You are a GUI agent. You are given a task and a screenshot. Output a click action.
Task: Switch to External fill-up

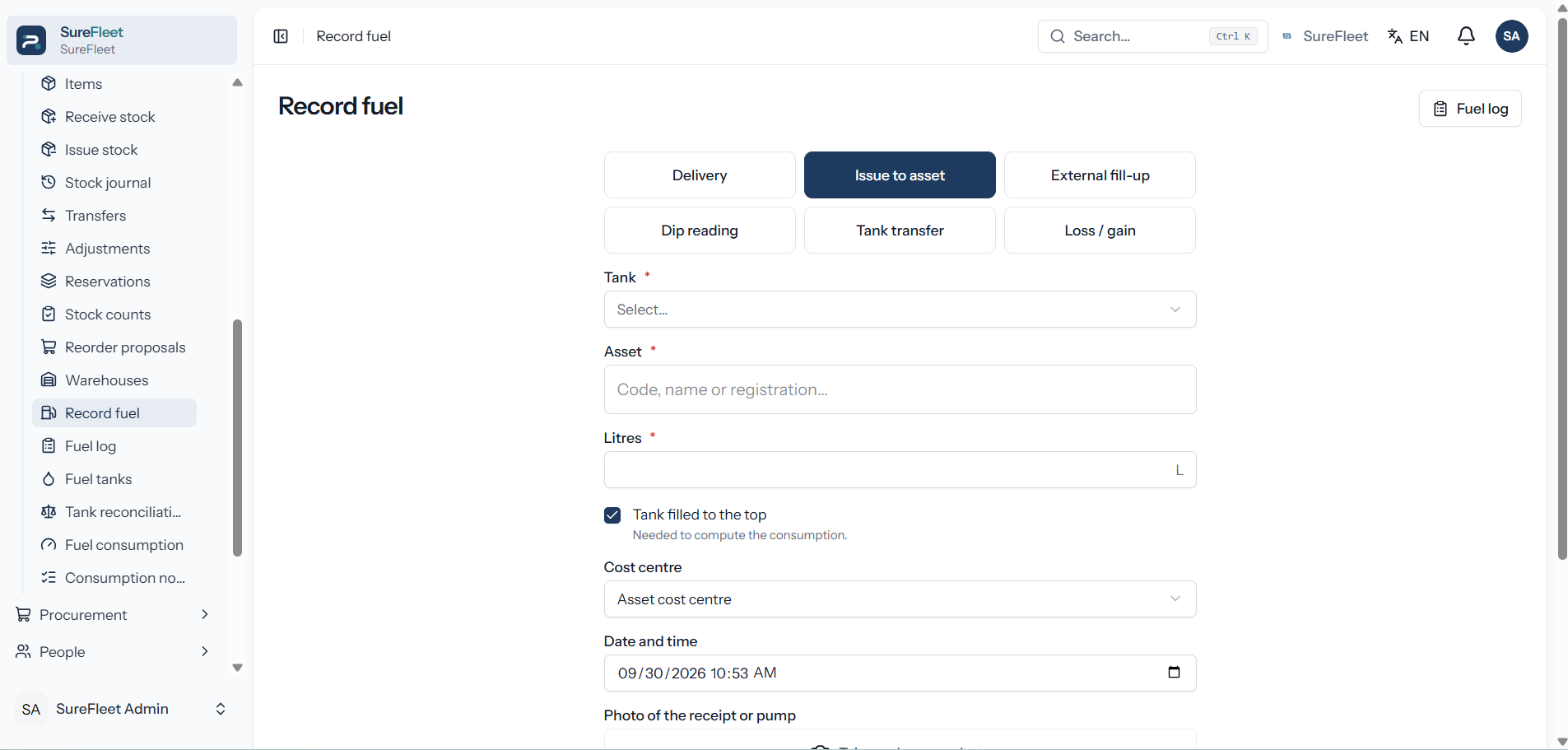[x=1100, y=175]
